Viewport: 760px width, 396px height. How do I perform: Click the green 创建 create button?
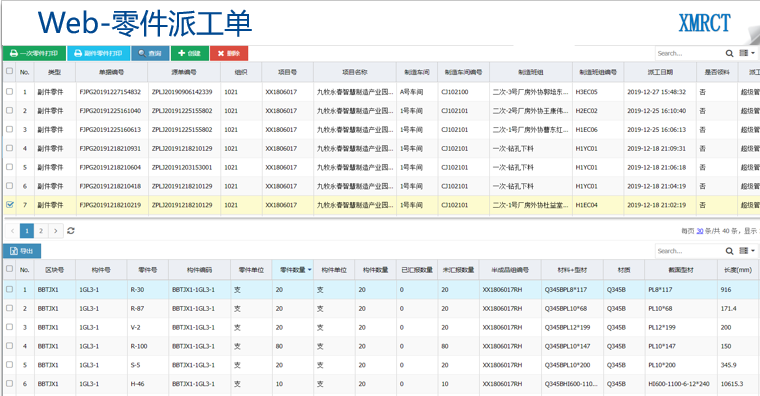click(x=190, y=53)
